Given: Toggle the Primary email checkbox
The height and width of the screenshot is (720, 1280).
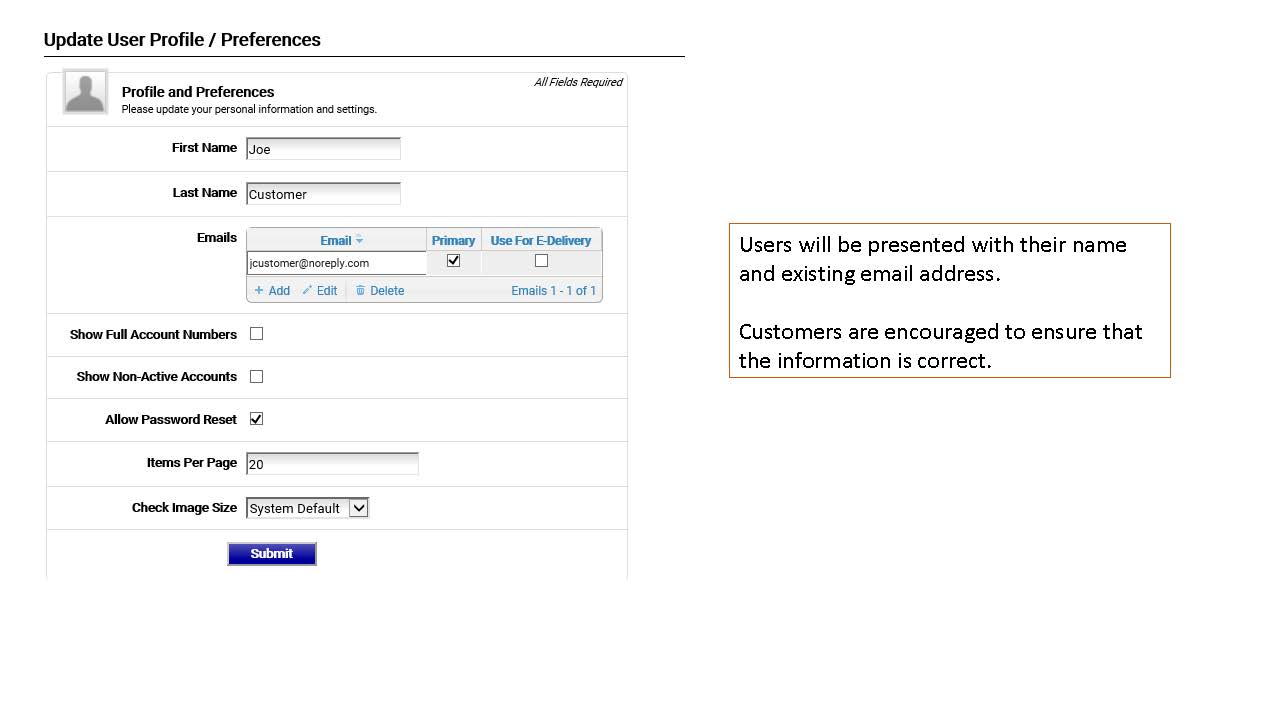Looking at the screenshot, I should [453, 261].
